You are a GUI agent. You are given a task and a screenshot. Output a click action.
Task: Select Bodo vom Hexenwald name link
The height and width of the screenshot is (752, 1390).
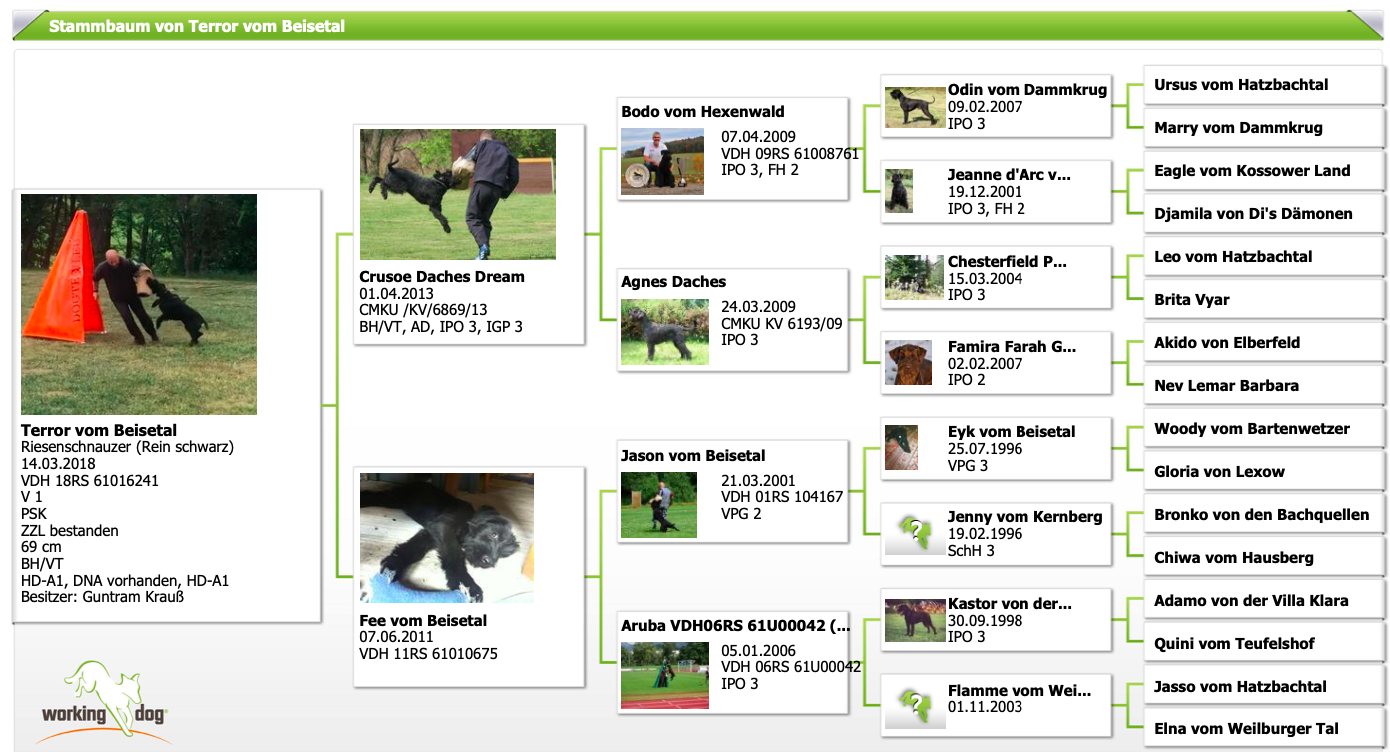(703, 112)
